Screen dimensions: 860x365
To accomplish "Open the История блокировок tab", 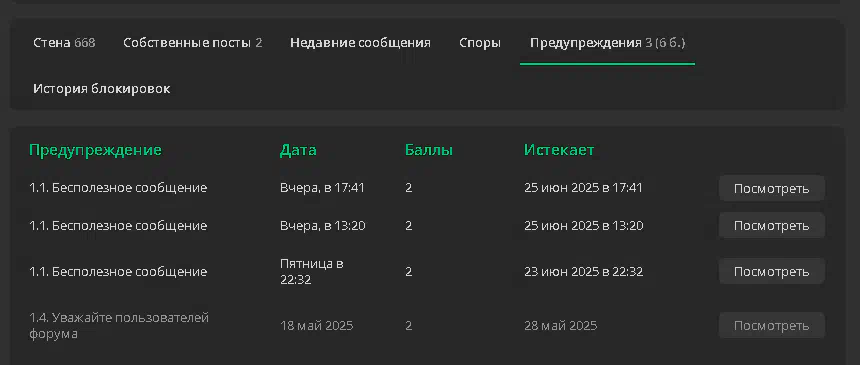I will click(x=102, y=89).
